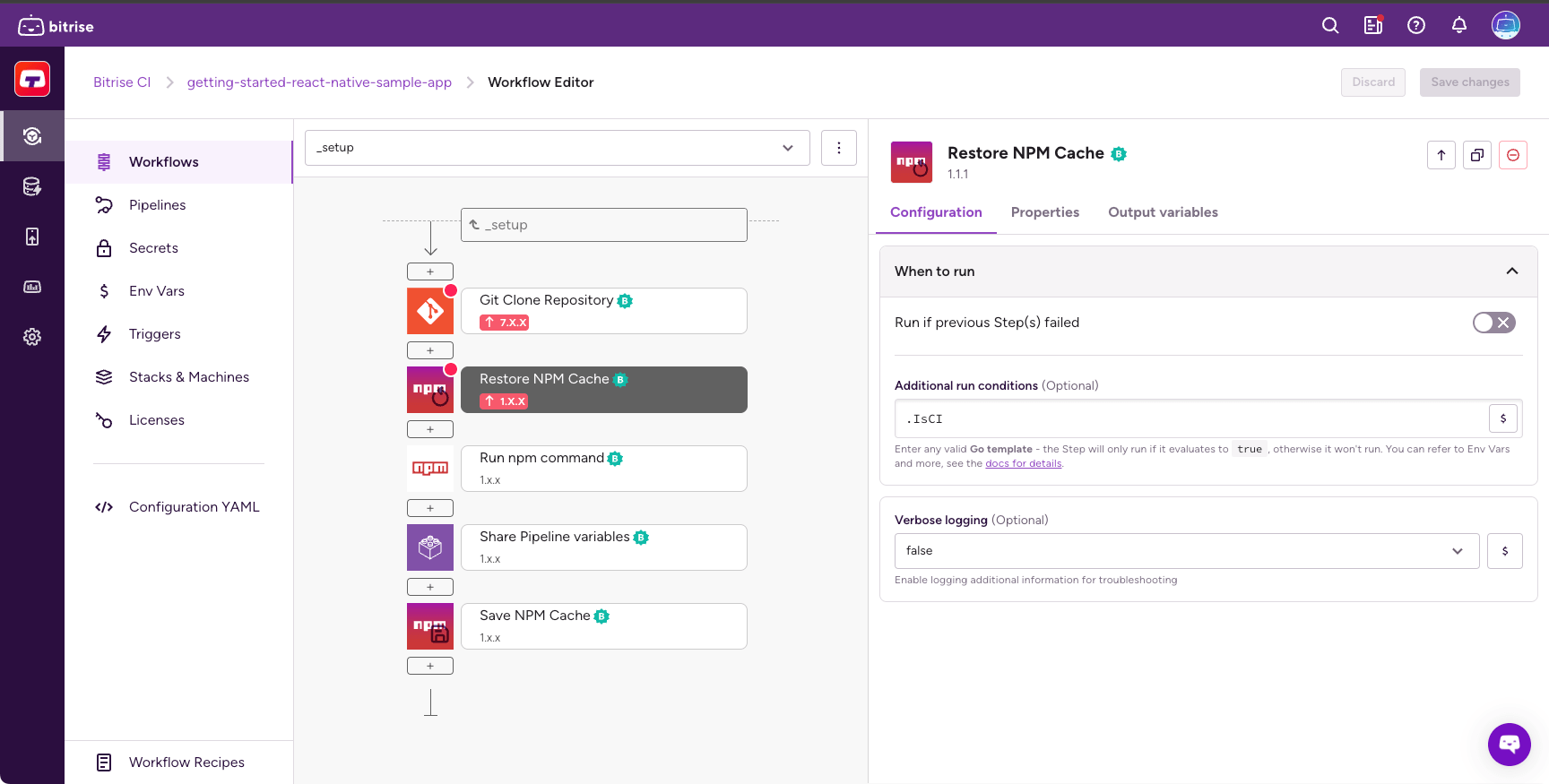
Task: Remove step with red minus icon
Action: tap(1513, 155)
